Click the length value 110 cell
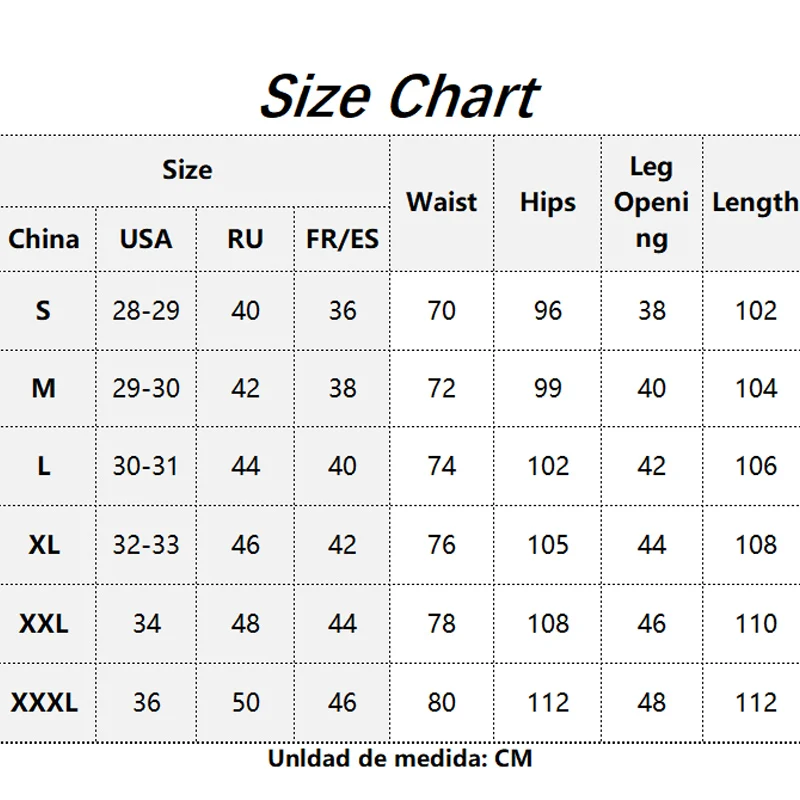The height and width of the screenshot is (800, 800). (756, 623)
